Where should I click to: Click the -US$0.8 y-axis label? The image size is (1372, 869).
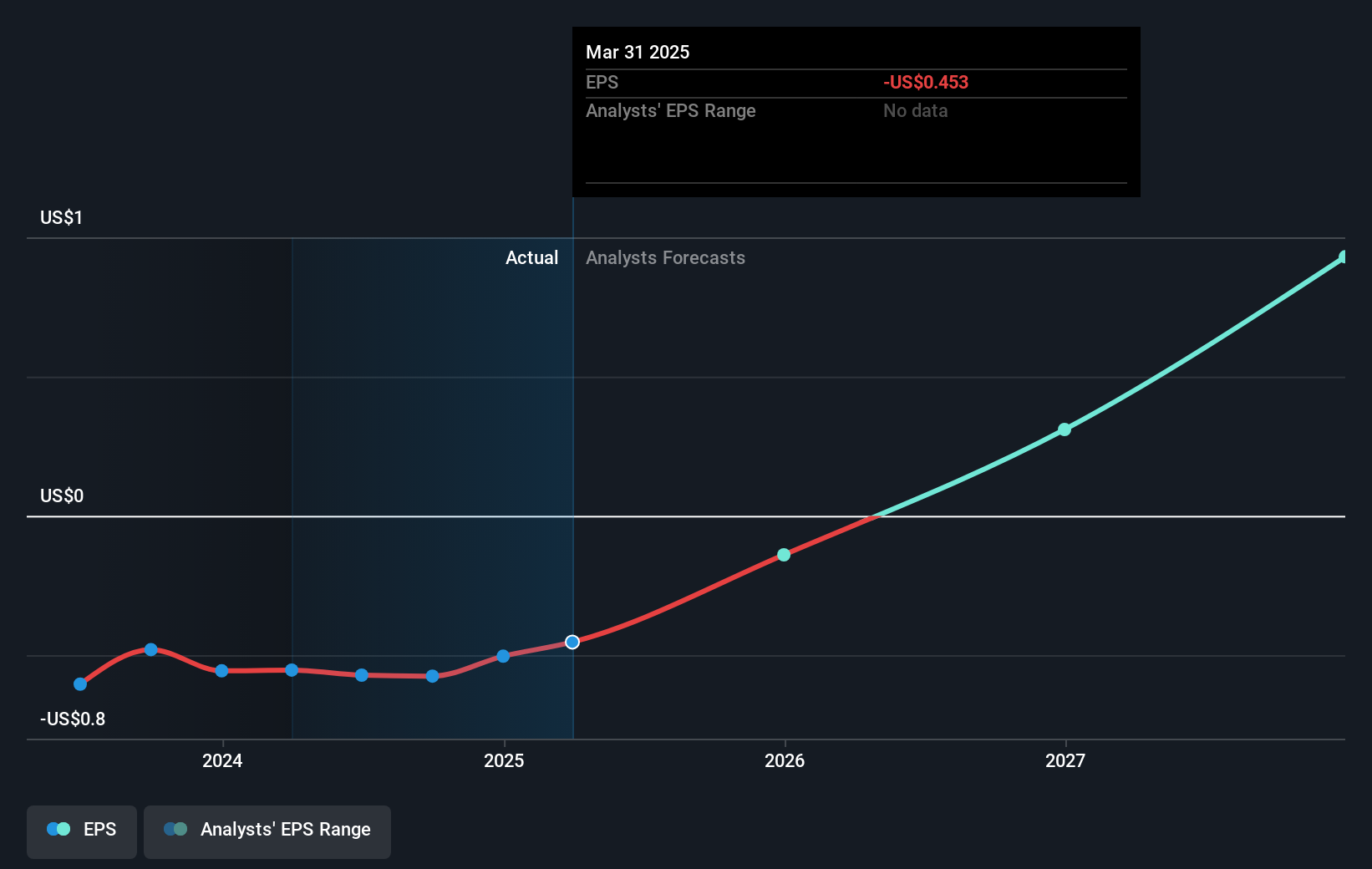pyautogui.click(x=73, y=719)
